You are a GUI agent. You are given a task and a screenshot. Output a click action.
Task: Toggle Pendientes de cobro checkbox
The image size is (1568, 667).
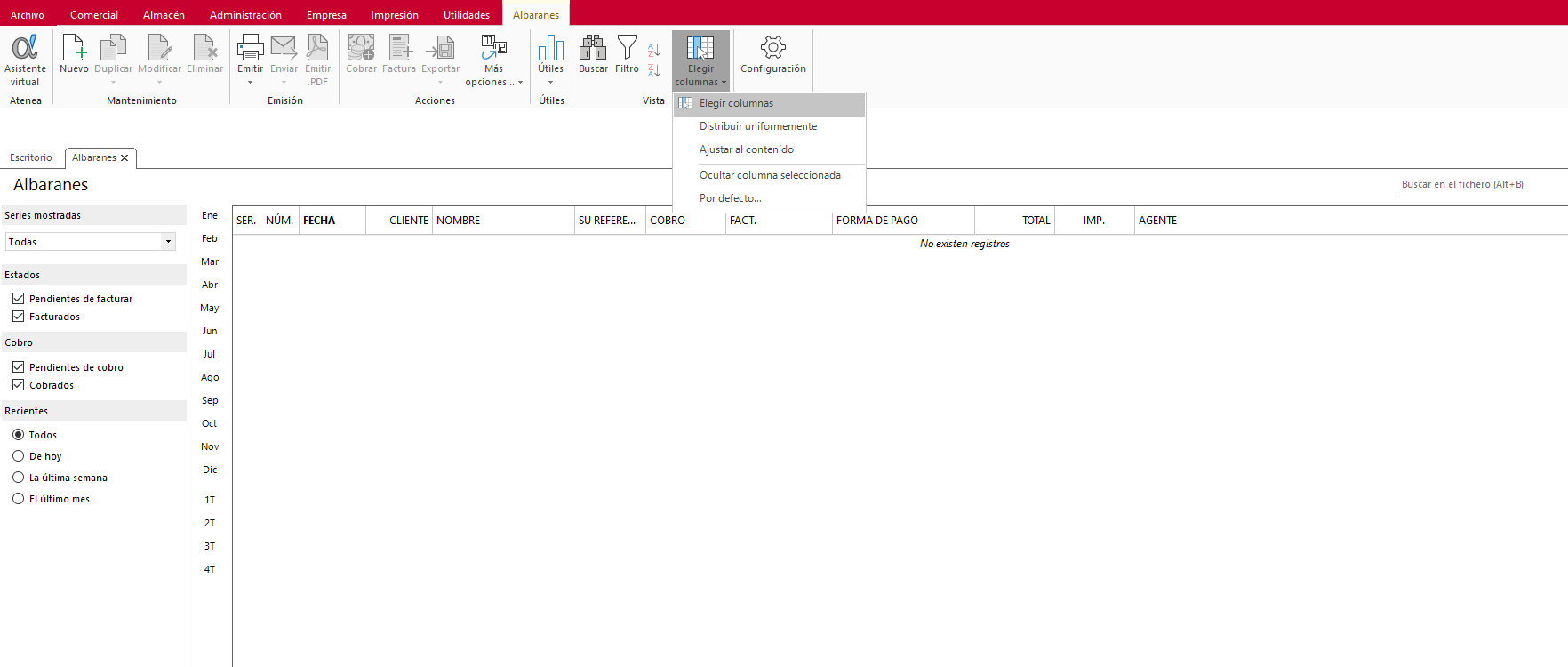click(x=18, y=367)
